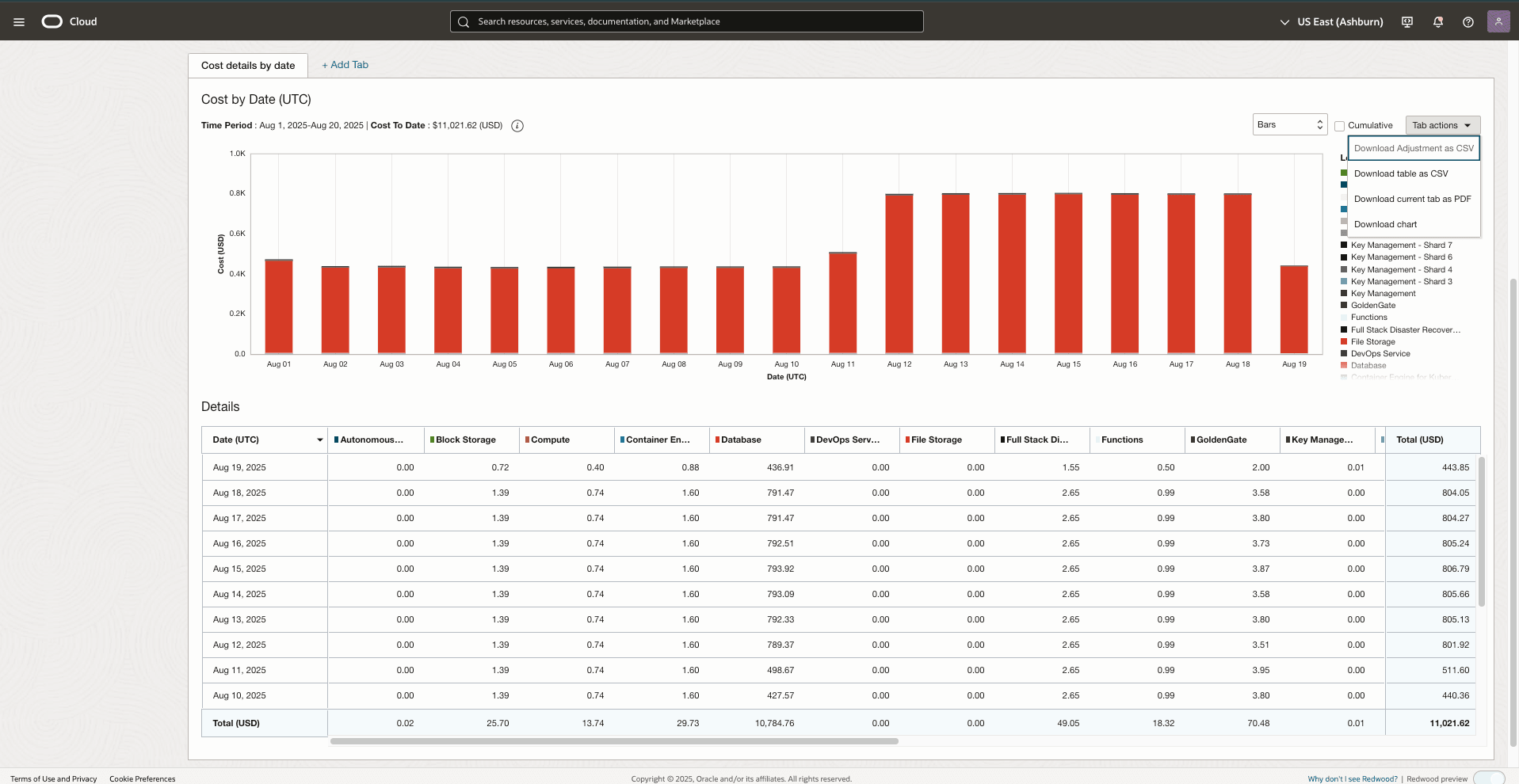Click the File Storage legend swatch
Image resolution: width=1519 pixels, height=784 pixels.
click(x=1344, y=342)
